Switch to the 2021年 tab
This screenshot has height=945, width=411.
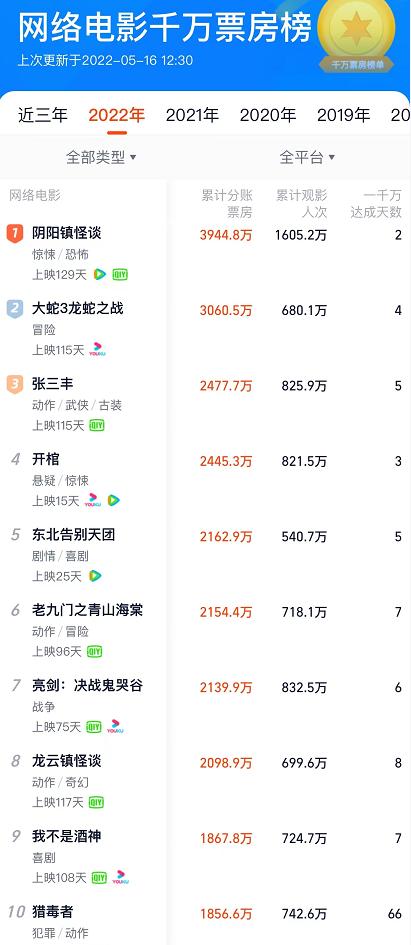192,115
